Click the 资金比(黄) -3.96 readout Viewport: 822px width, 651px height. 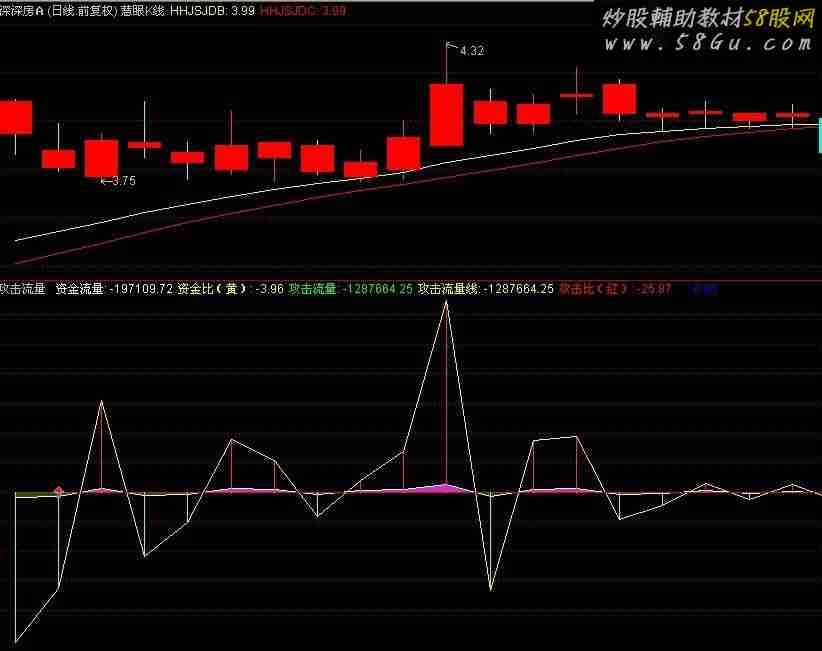click(230, 289)
